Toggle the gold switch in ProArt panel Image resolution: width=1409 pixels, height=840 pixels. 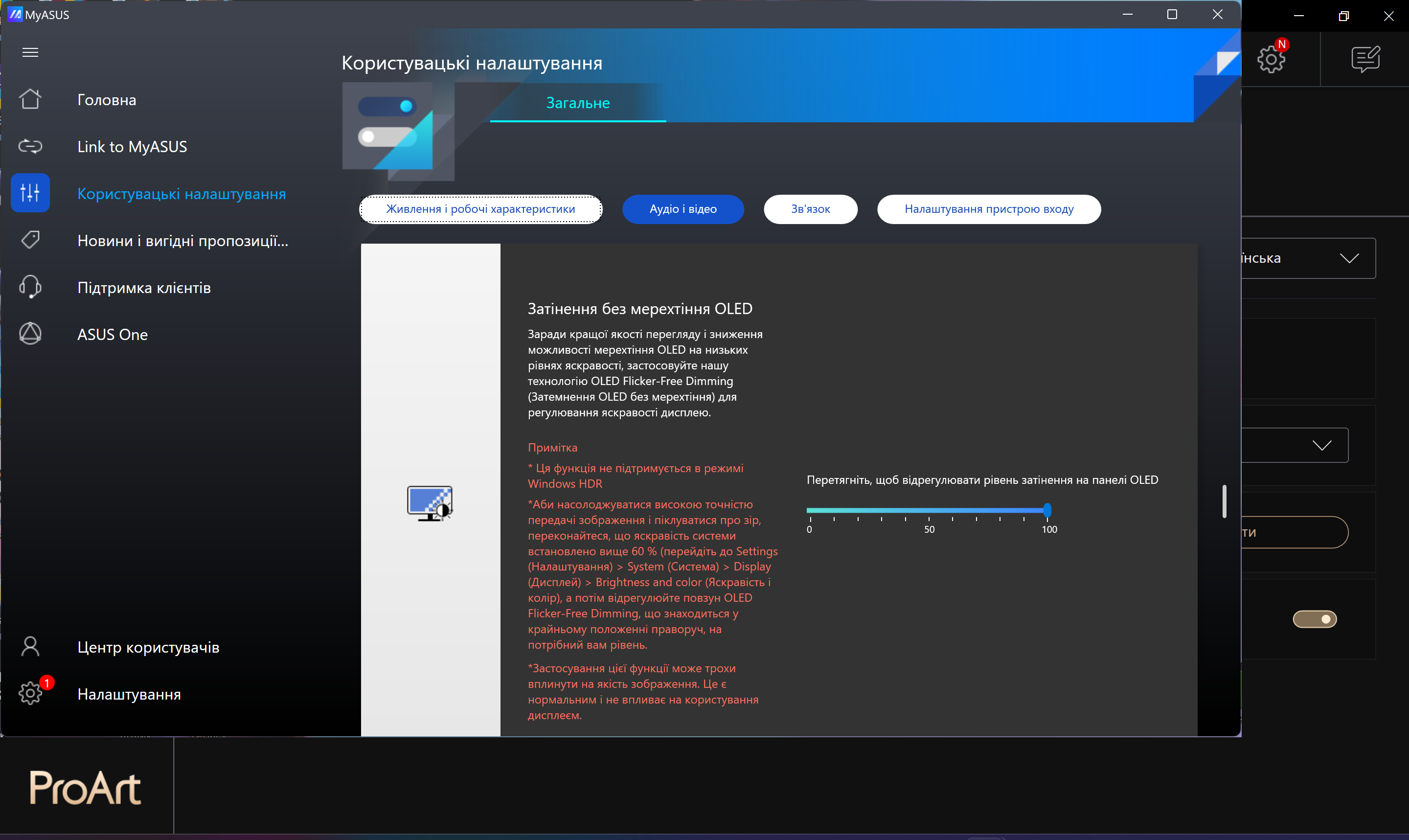1315,619
